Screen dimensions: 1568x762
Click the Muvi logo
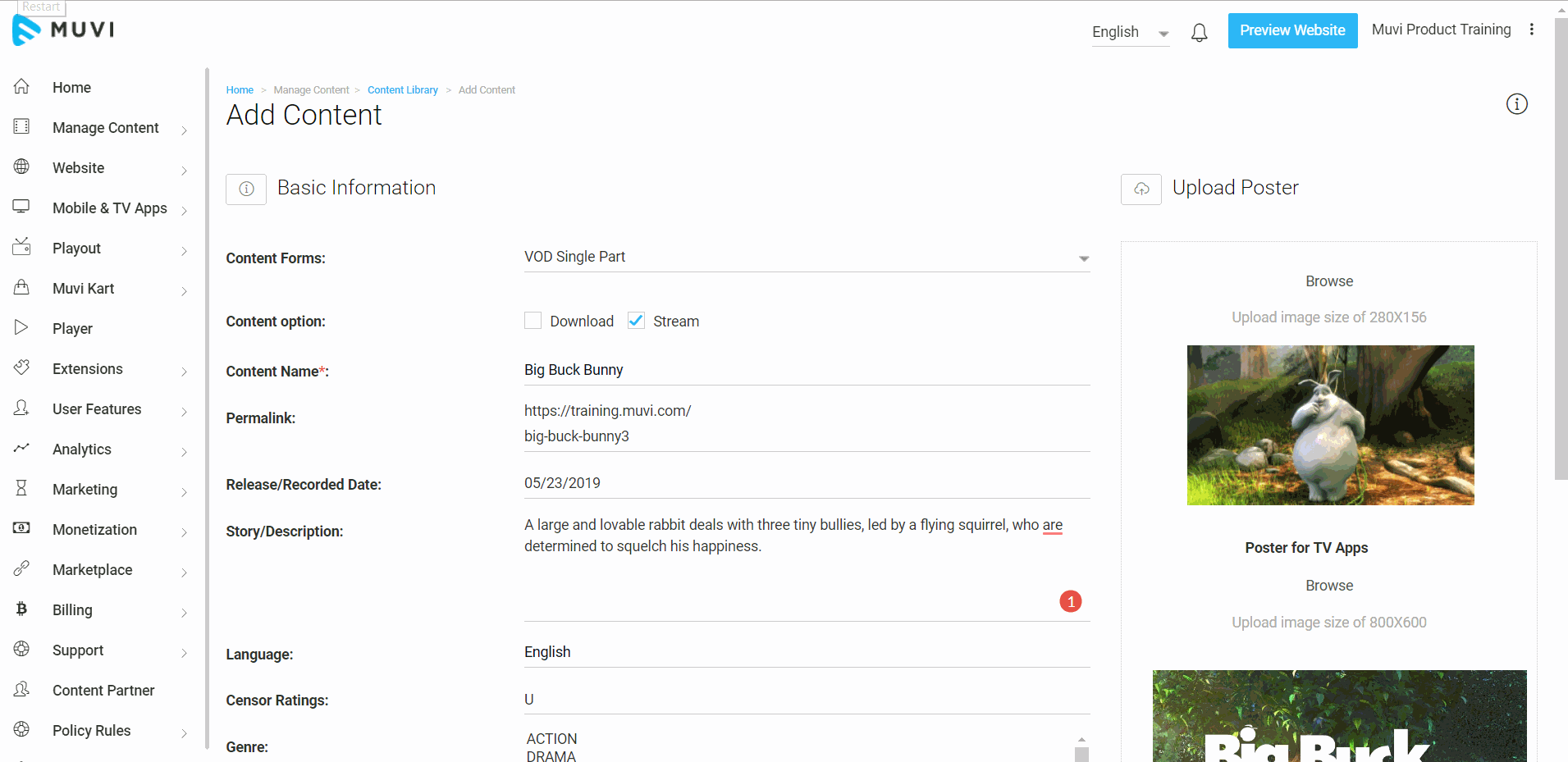(x=63, y=30)
